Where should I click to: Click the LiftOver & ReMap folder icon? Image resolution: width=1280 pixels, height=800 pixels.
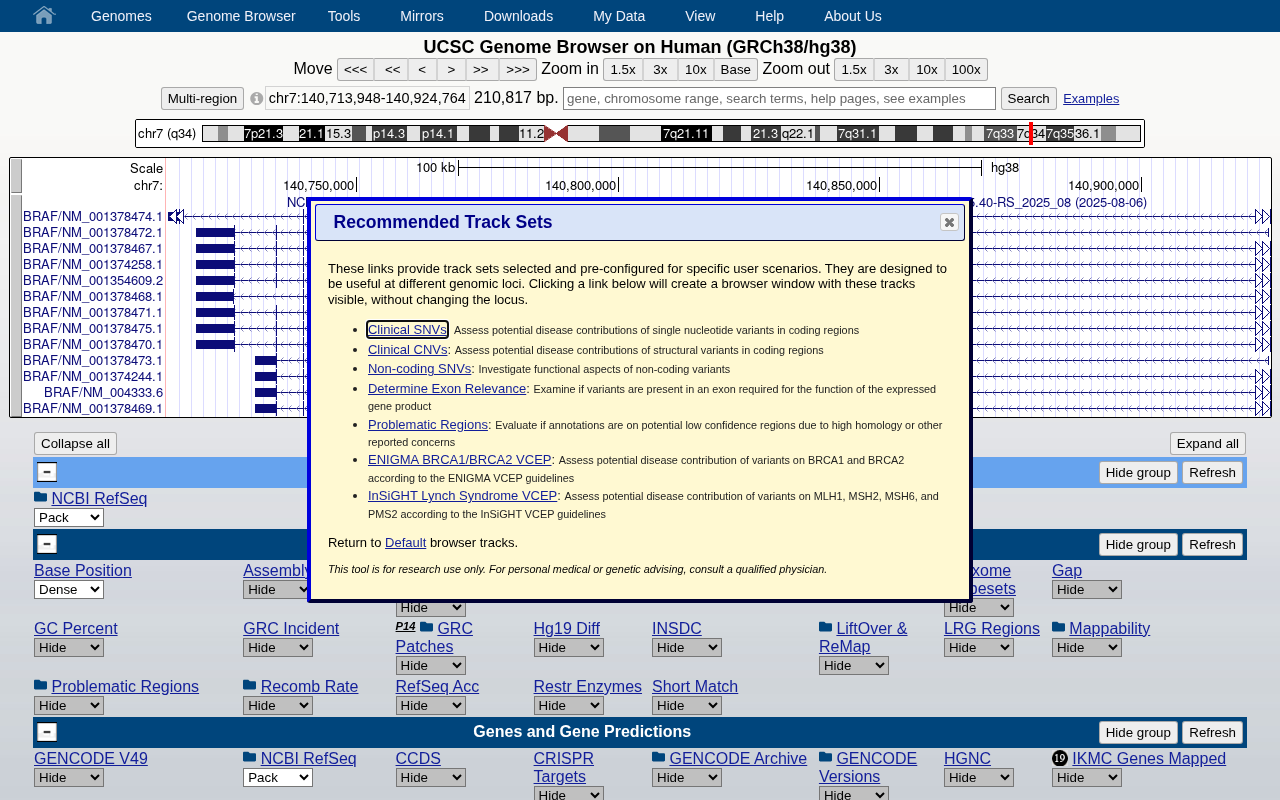pyautogui.click(x=826, y=627)
